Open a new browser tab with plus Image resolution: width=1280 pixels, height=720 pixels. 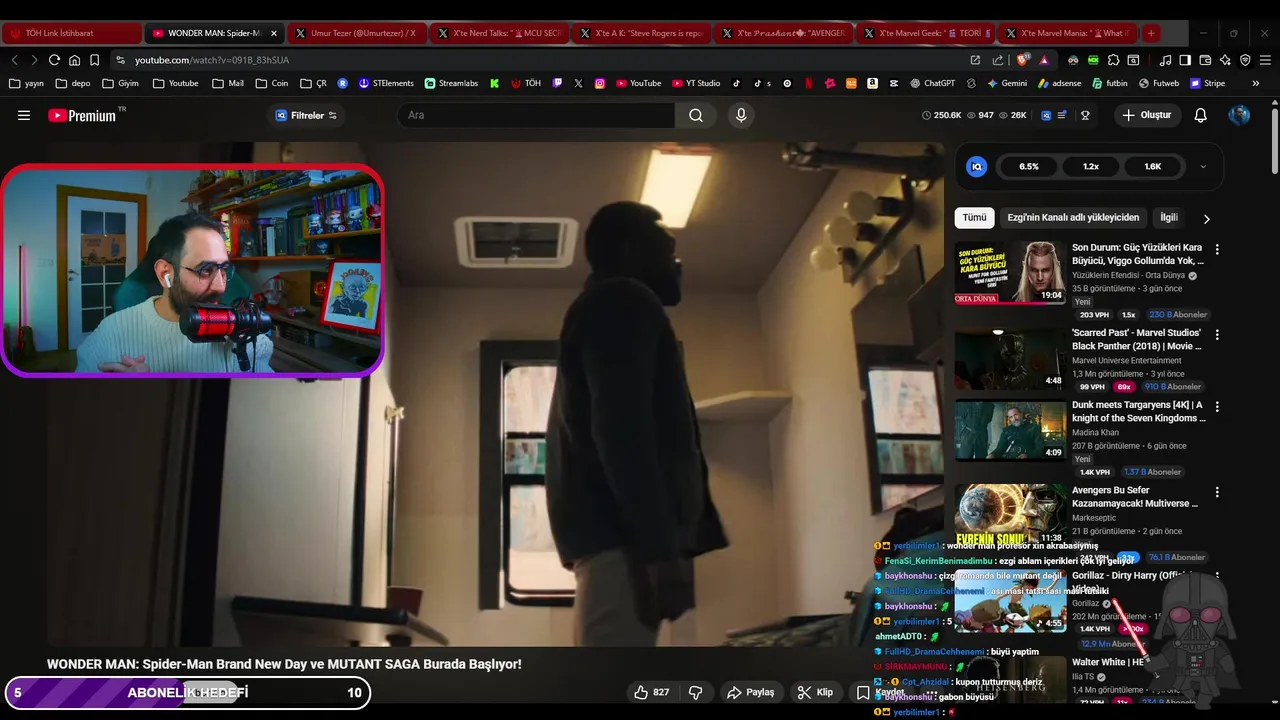1151,33
